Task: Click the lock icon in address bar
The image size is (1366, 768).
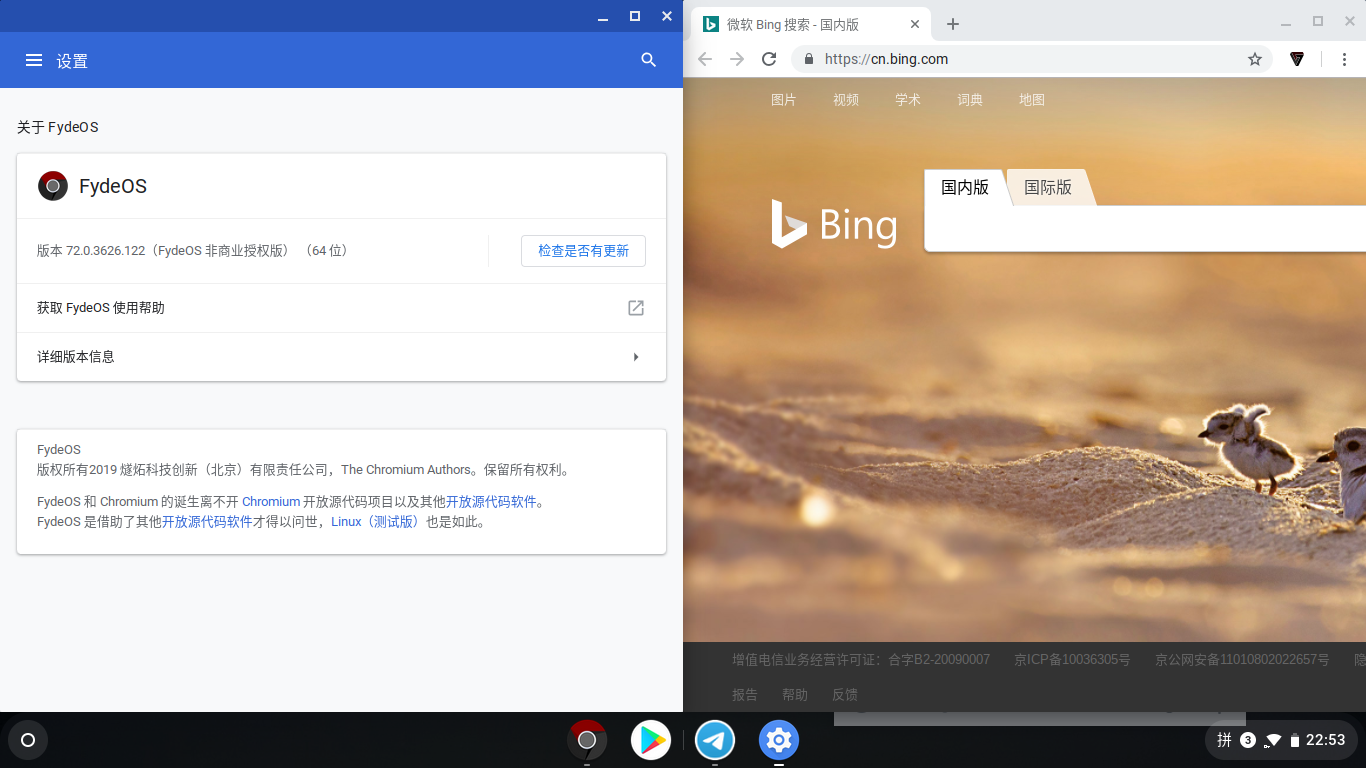Action: coord(808,59)
